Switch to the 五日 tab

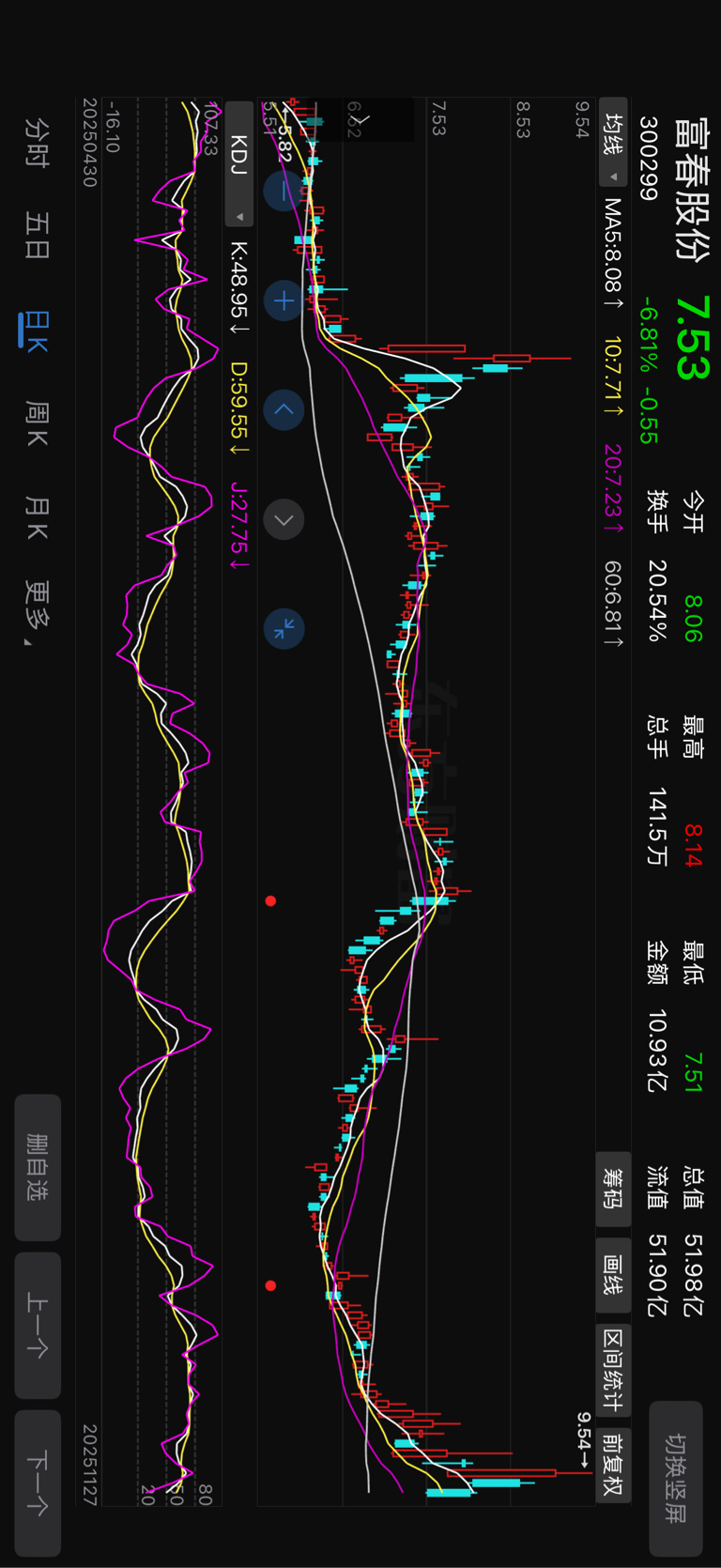[x=38, y=235]
